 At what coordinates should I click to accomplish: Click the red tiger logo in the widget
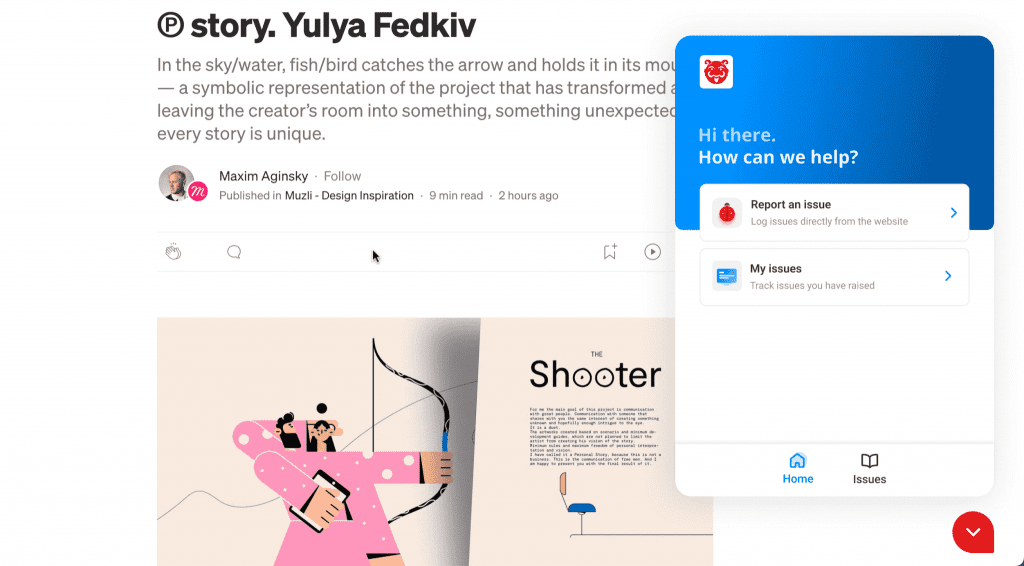[716, 72]
